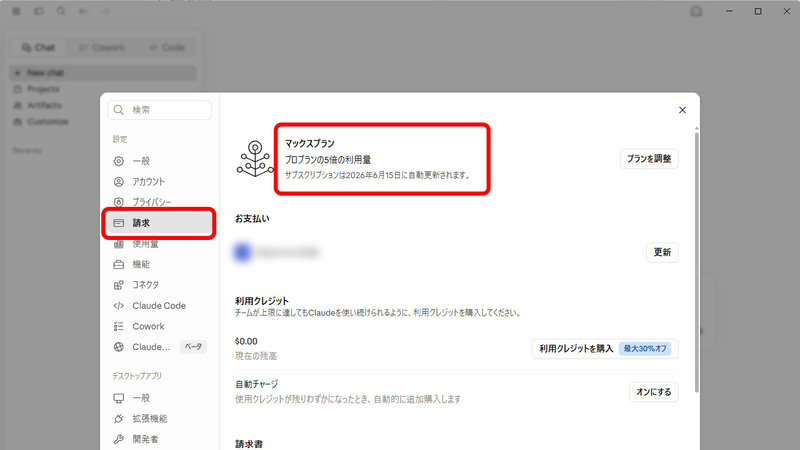This screenshot has height=450, width=800.
Task: Click the code brackets icon beside Claude Code
Action: click(119, 306)
